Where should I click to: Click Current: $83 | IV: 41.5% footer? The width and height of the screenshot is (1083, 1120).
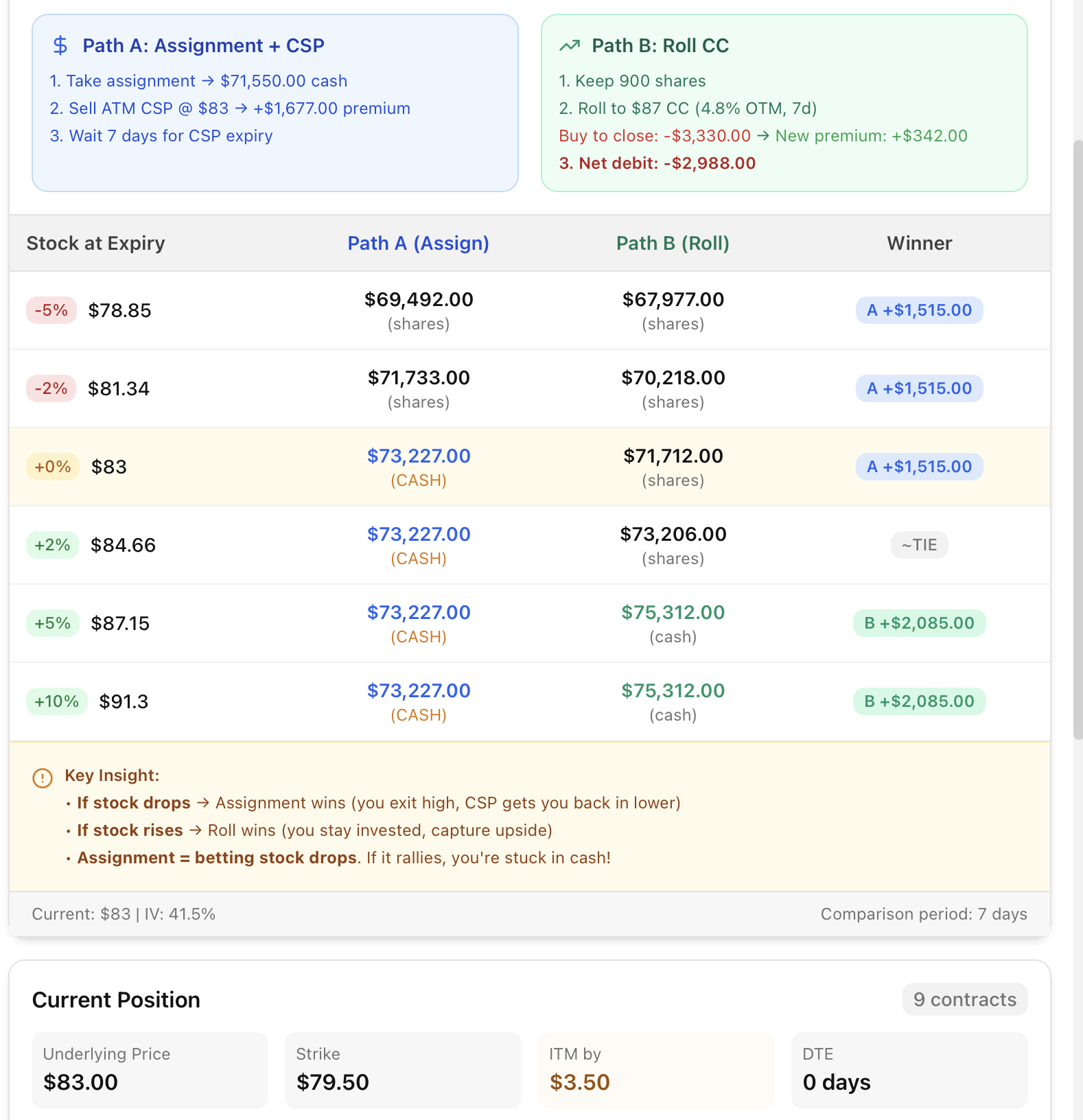pos(124,914)
